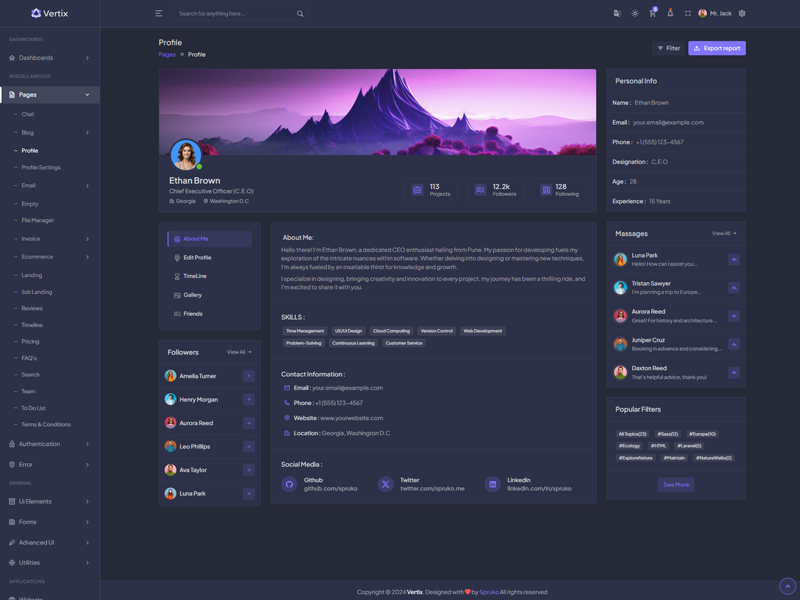The height and width of the screenshot is (600, 800).
Task: Open the language translation icon in header
Action: (616, 13)
